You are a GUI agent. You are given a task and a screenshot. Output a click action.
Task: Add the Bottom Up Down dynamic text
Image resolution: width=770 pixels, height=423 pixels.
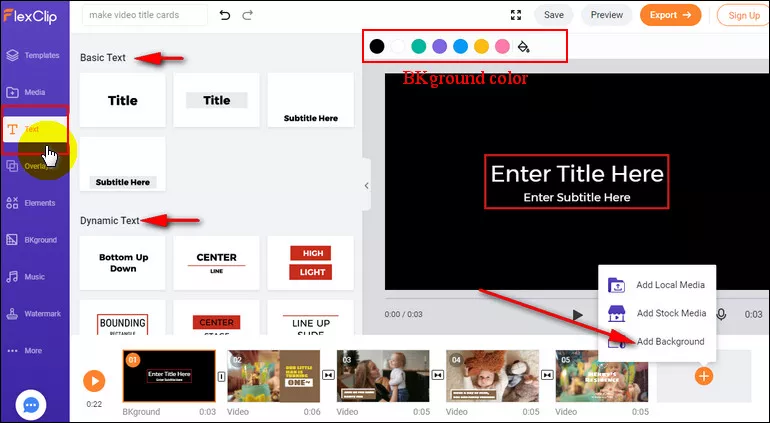click(x=123, y=263)
